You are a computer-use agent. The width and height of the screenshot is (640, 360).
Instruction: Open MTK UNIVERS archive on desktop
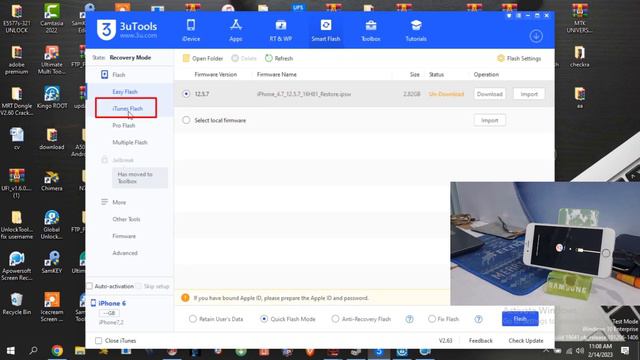coord(579,18)
